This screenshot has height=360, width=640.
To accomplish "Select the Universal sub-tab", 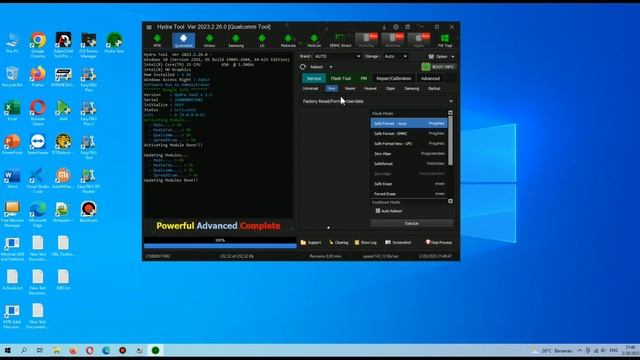I will click(x=310, y=89).
